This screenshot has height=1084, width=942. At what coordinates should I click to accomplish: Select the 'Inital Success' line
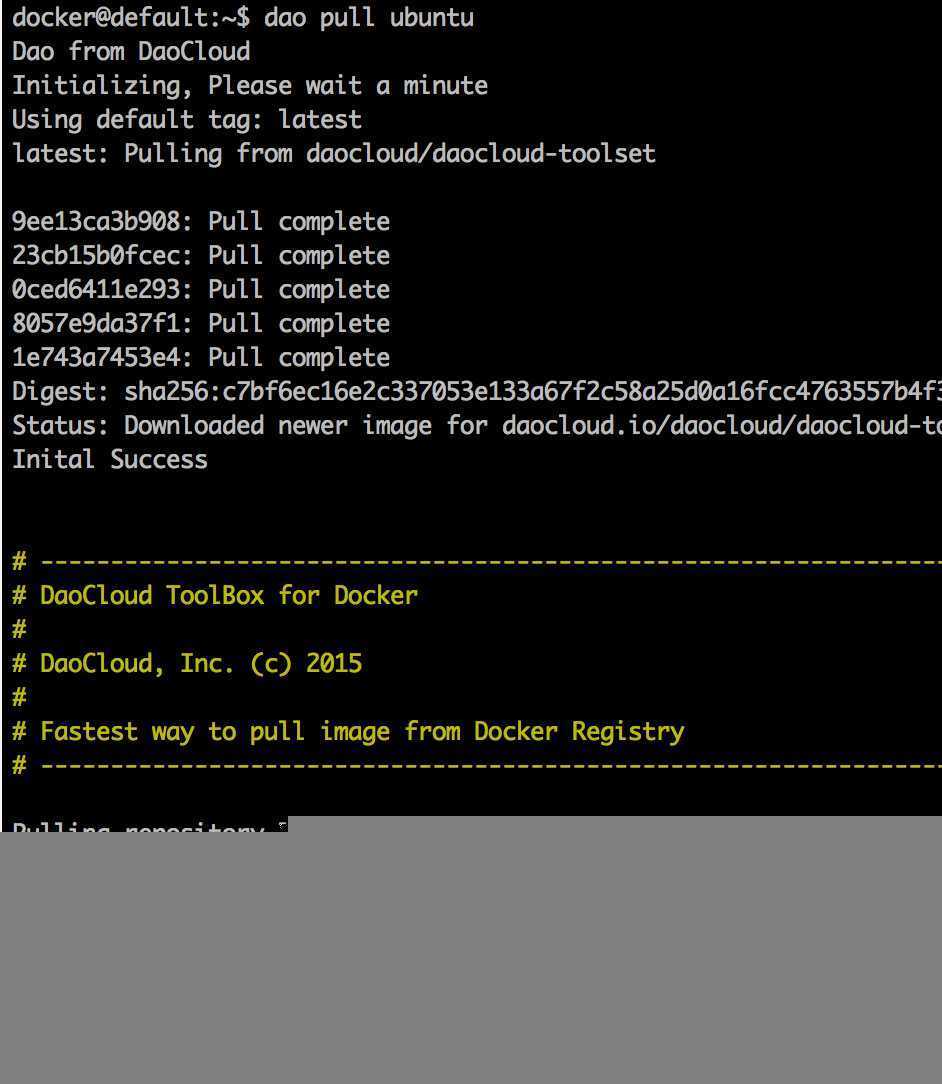coord(110,460)
